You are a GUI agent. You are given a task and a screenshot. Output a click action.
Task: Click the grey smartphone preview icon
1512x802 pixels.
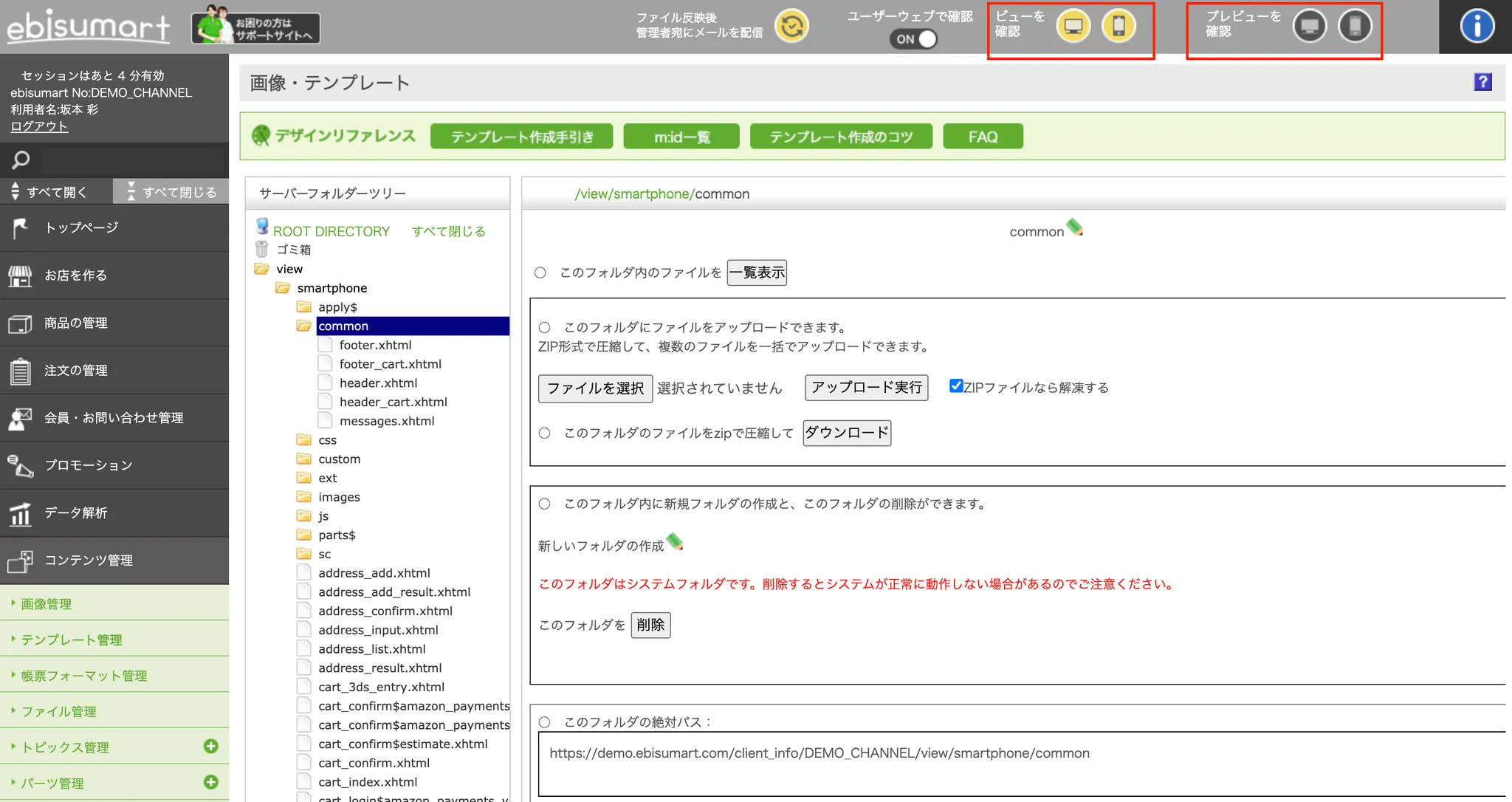(1355, 27)
